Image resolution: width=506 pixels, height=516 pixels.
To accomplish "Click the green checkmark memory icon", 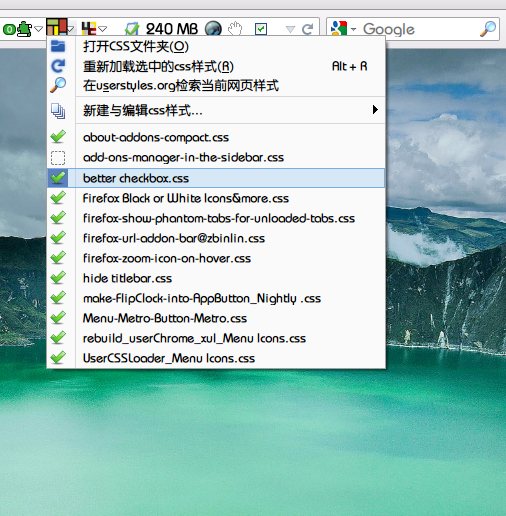I will point(132,29).
